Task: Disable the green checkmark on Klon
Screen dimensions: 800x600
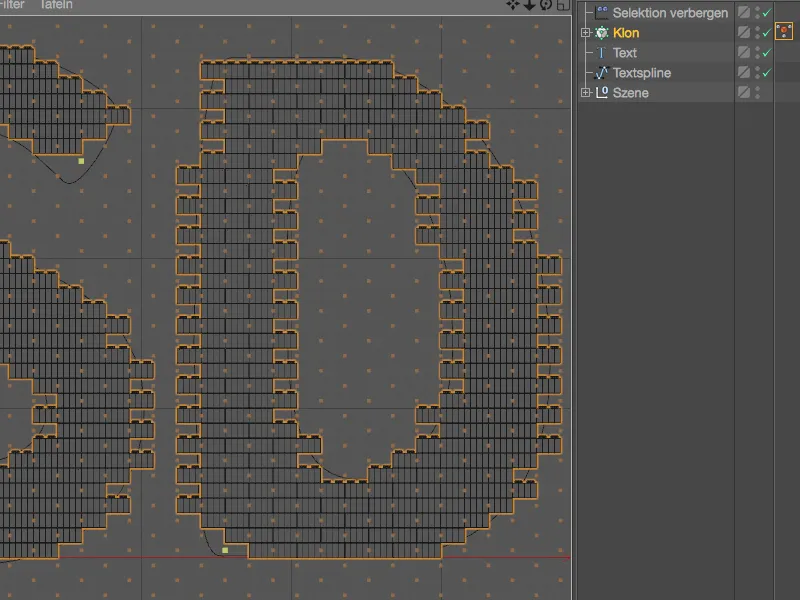Action: [x=767, y=32]
